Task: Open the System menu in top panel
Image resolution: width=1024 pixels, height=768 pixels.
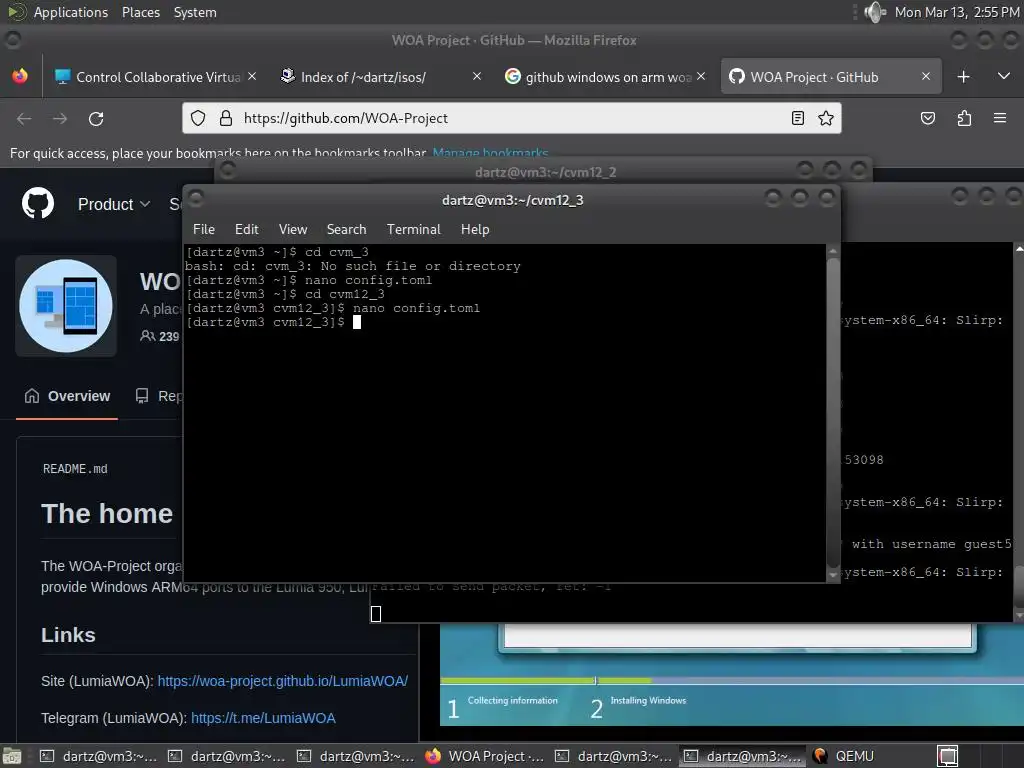Action: point(195,12)
